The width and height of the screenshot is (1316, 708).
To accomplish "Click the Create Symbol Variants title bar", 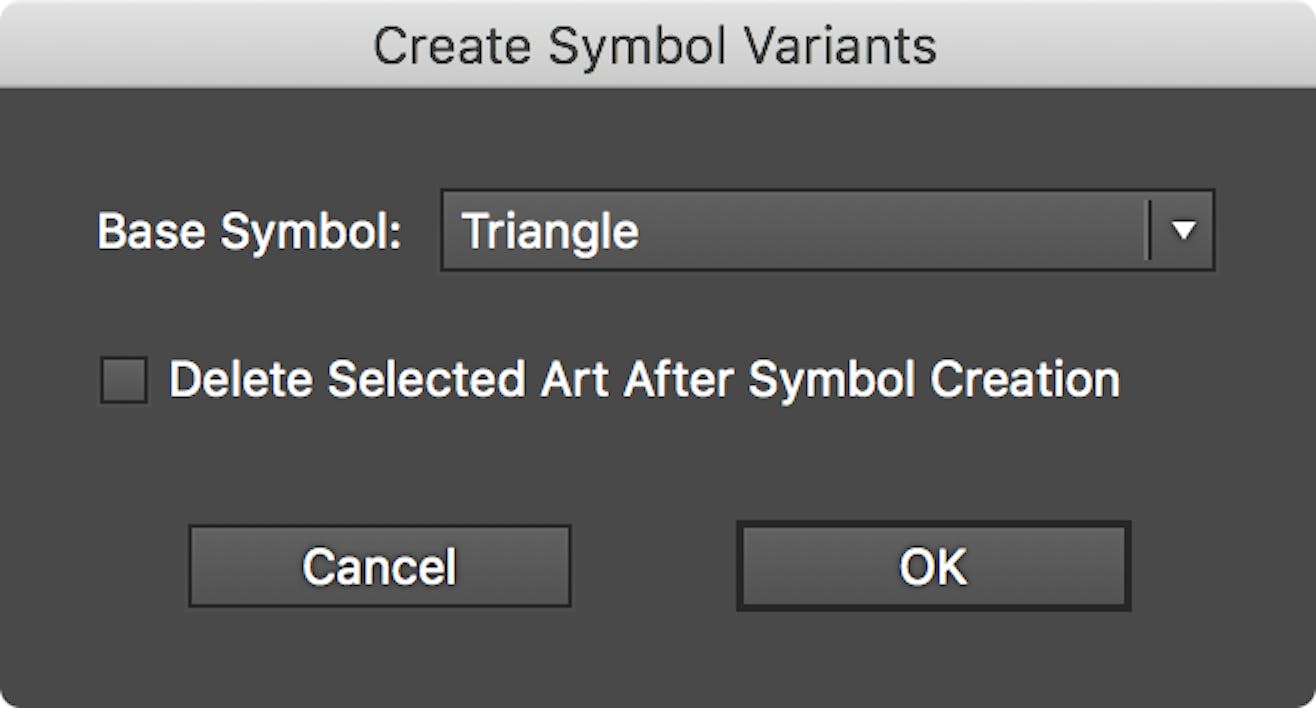I will tap(658, 42).
